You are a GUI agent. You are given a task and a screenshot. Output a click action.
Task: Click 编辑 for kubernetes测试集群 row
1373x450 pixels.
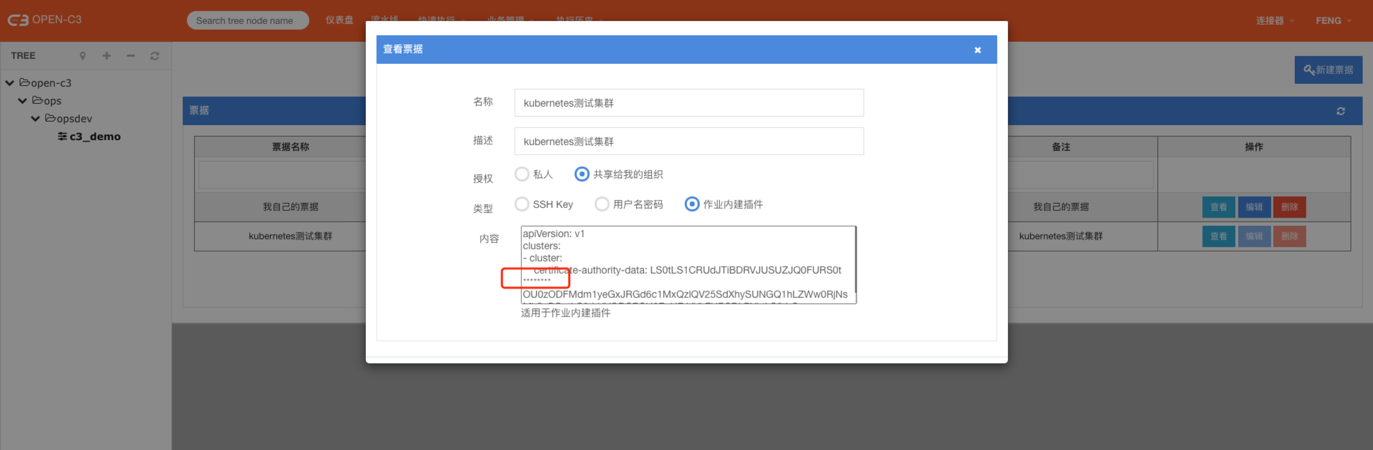pos(1254,236)
